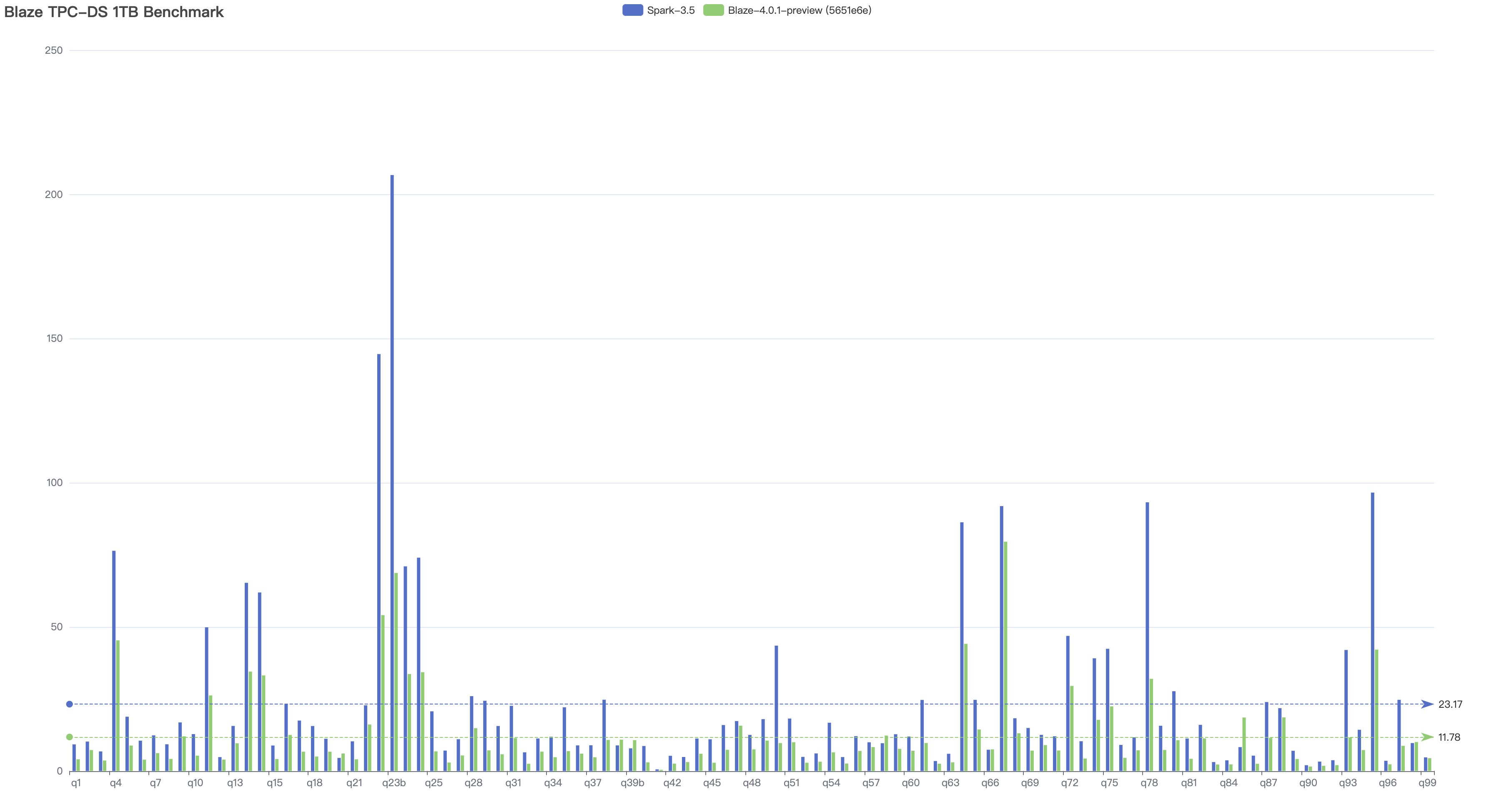Viewport: 1494px width, 812px height.
Task: Click the green Blaze bar for q23b
Action: point(396,672)
